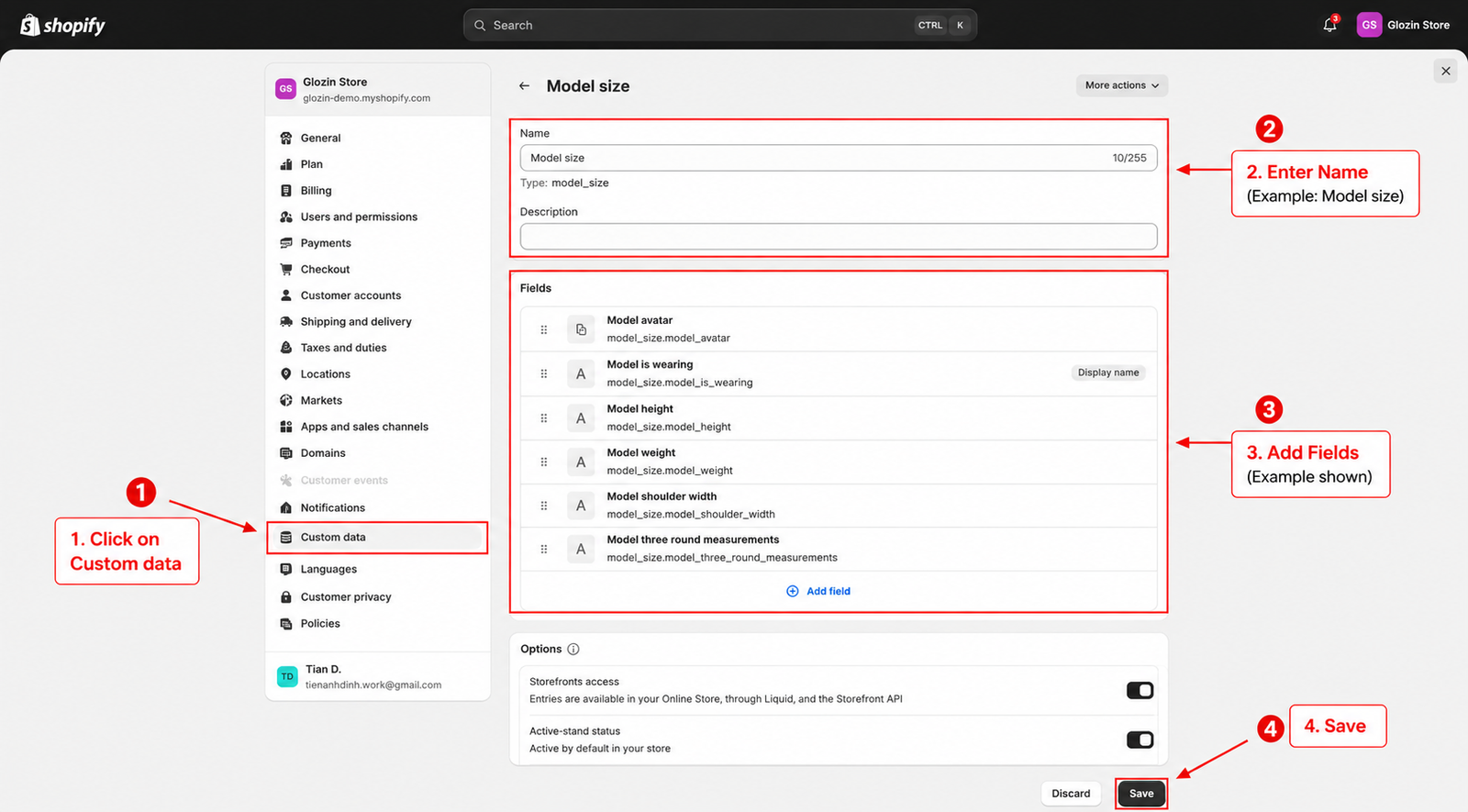Click the Languages icon

(286, 569)
